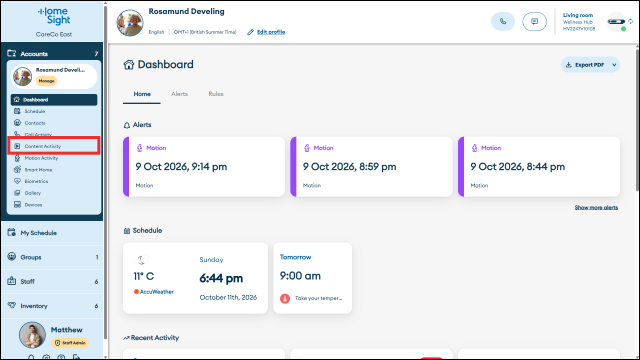The width and height of the screenshot is (640, 360).
Task: Open the Export PDF dropdown arrow
Action: tap(614, 65)
